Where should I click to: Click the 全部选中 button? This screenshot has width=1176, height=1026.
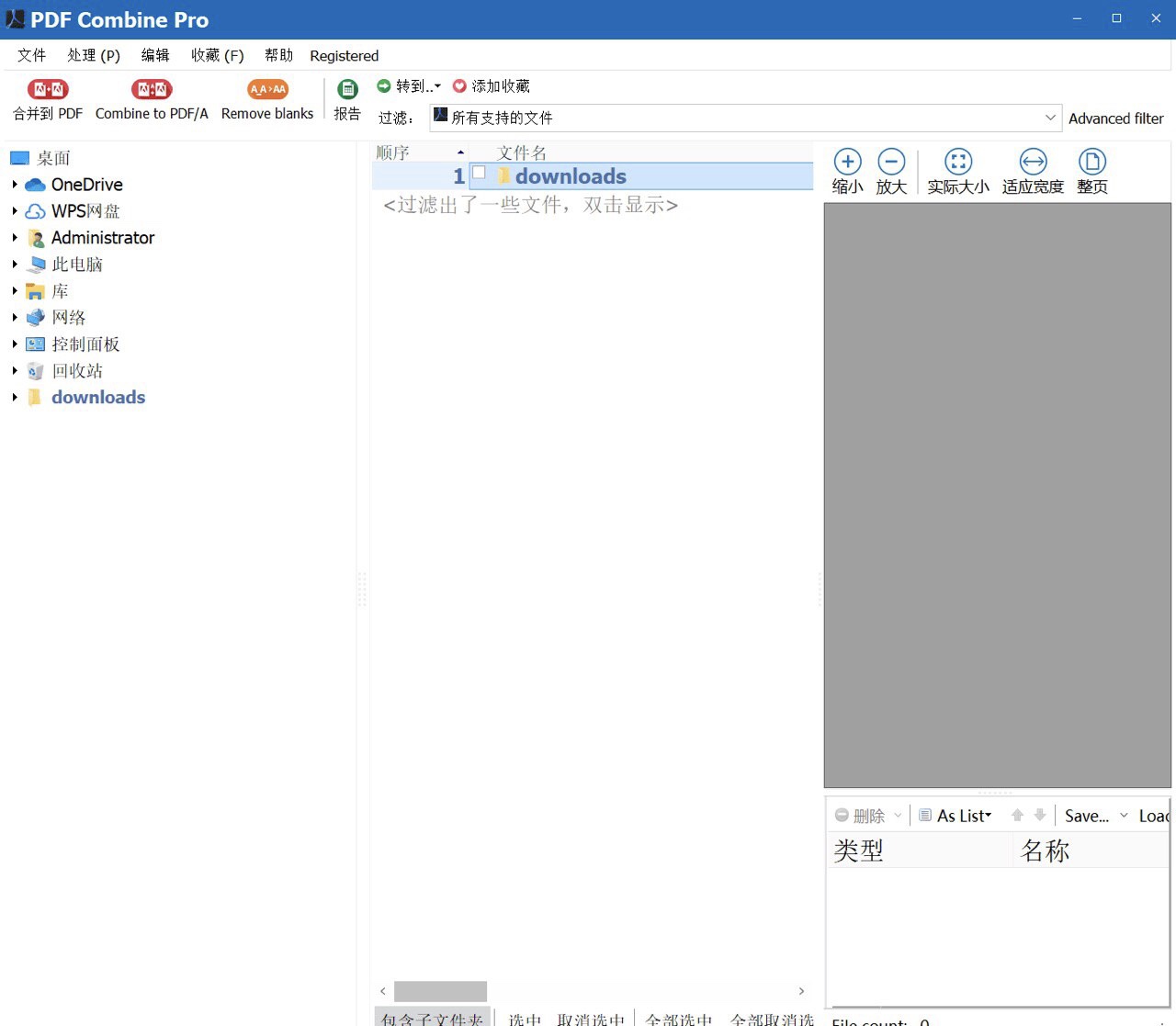[x=679, y=1019]
